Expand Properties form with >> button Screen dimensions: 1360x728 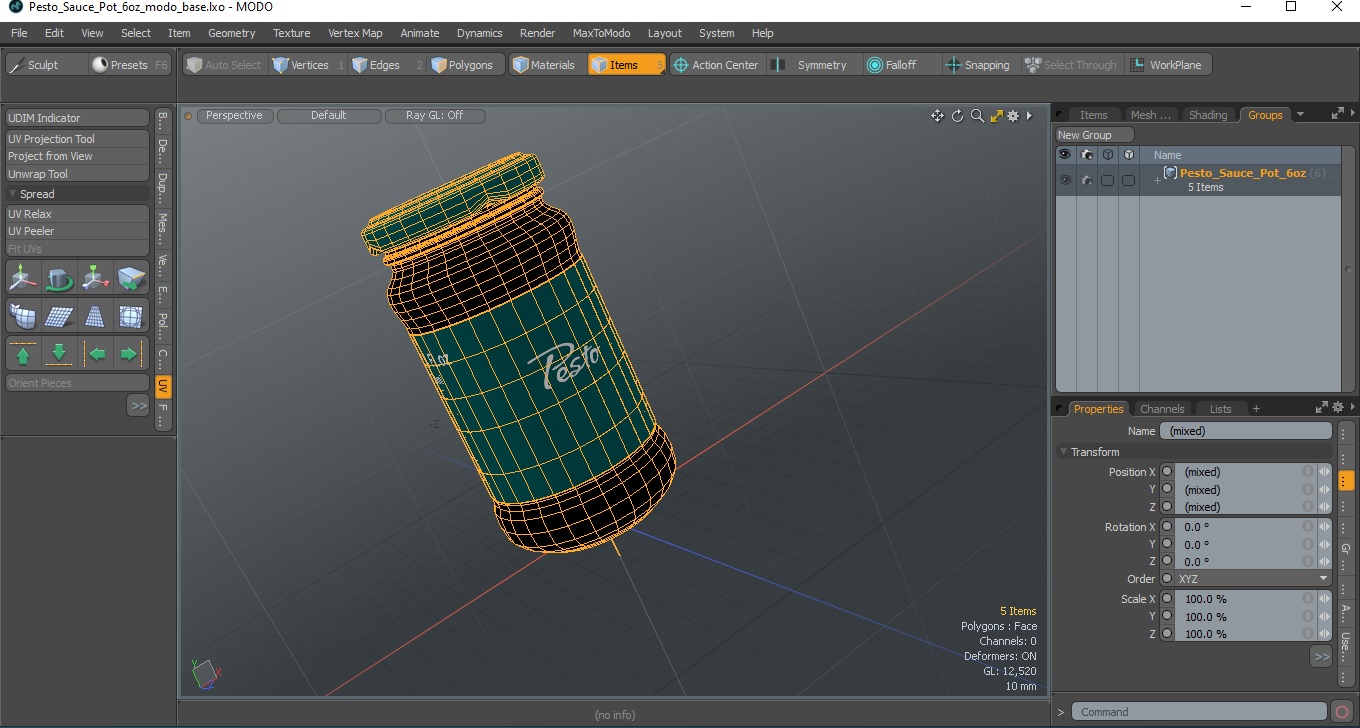[1321, 657]
